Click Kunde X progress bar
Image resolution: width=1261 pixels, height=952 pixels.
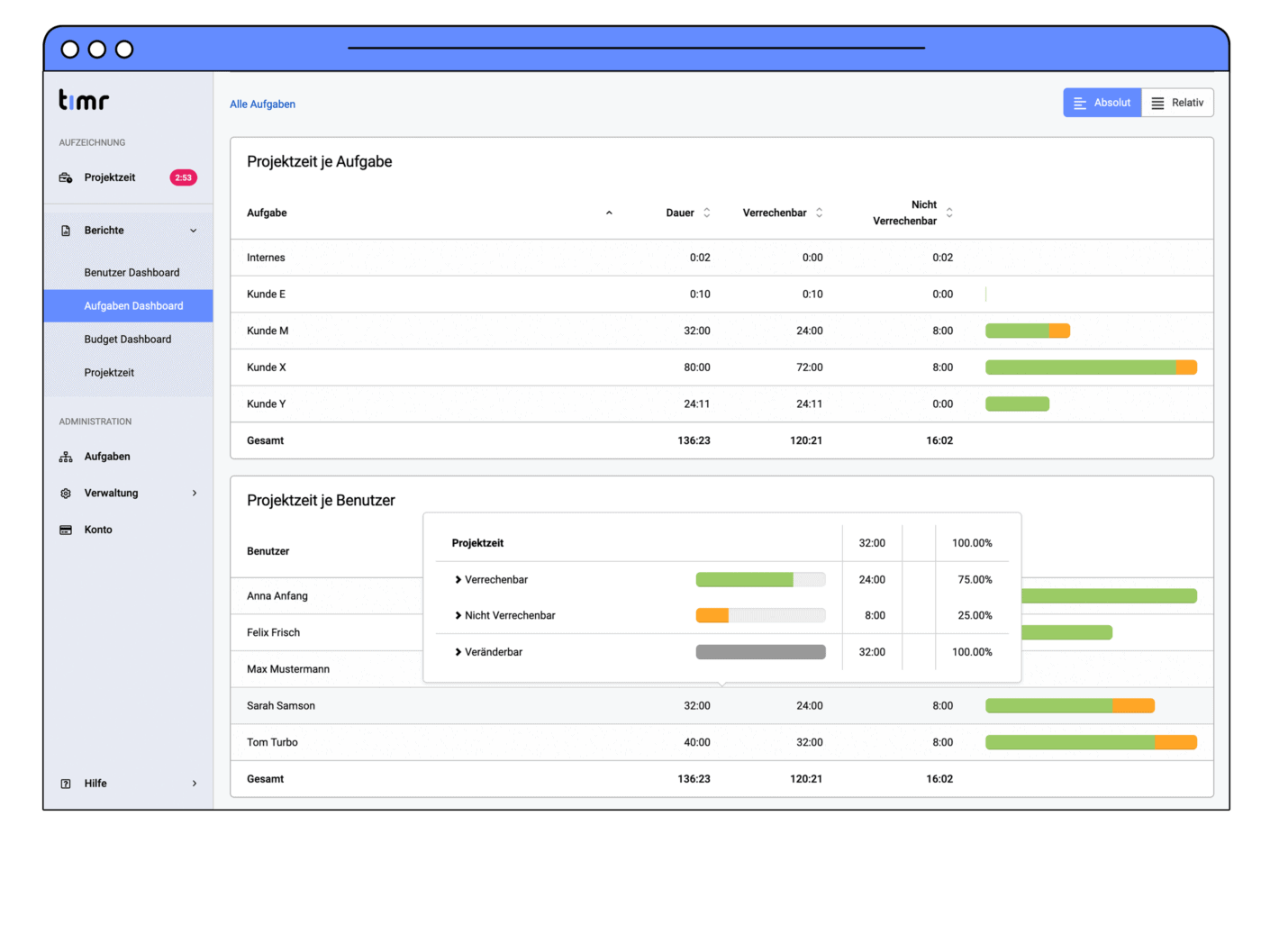(1091, 367)
